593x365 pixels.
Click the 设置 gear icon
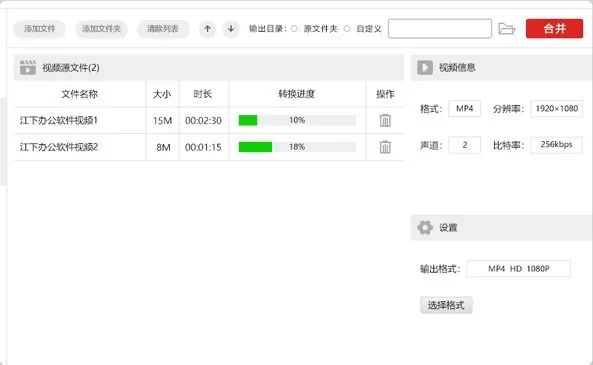pos(425,227)
